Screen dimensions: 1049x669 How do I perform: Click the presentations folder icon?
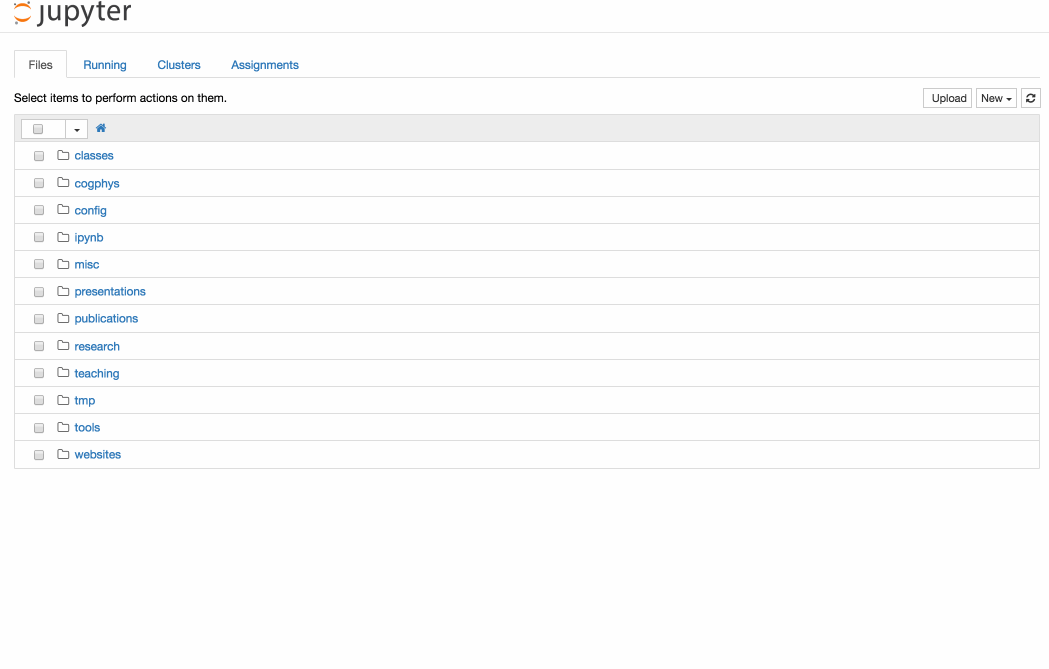point(63,291)
